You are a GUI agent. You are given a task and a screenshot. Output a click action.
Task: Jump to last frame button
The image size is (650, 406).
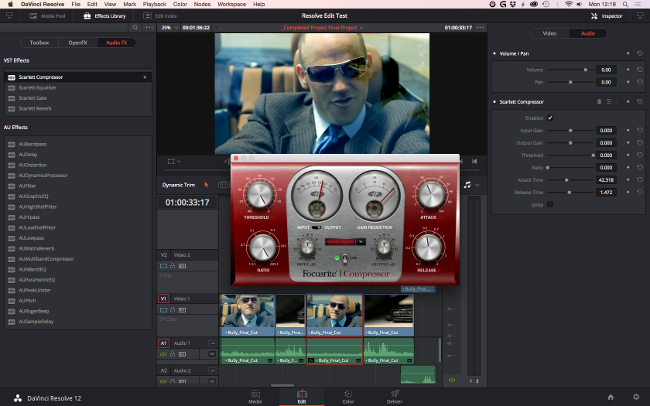click(474, 161)
